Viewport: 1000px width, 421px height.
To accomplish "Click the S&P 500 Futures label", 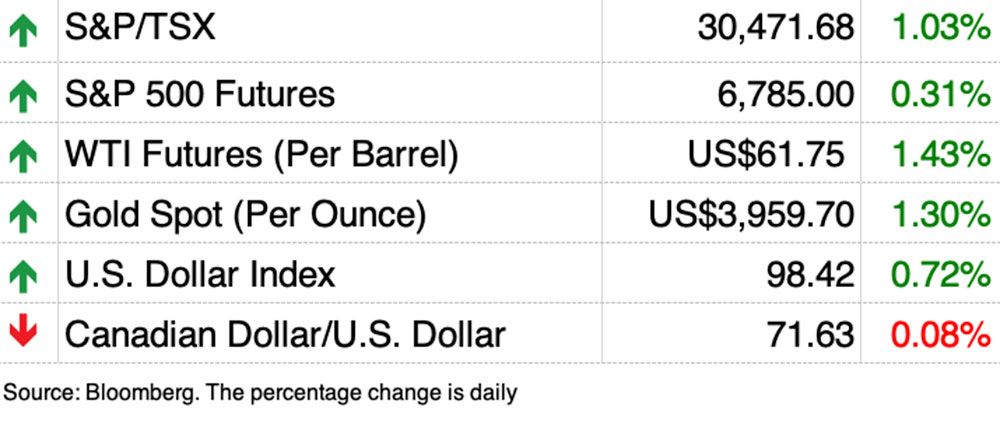I will tap(200, 94).
